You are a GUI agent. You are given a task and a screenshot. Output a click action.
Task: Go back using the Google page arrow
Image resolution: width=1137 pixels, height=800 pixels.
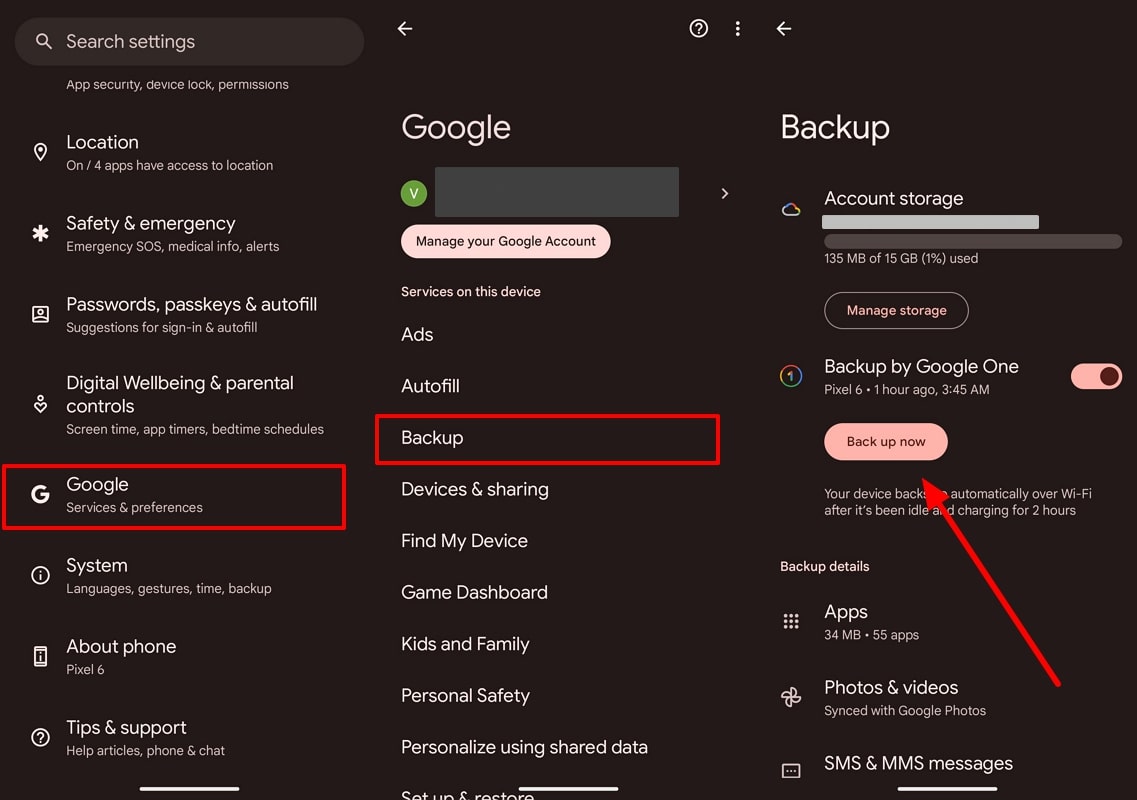point(405,29)
